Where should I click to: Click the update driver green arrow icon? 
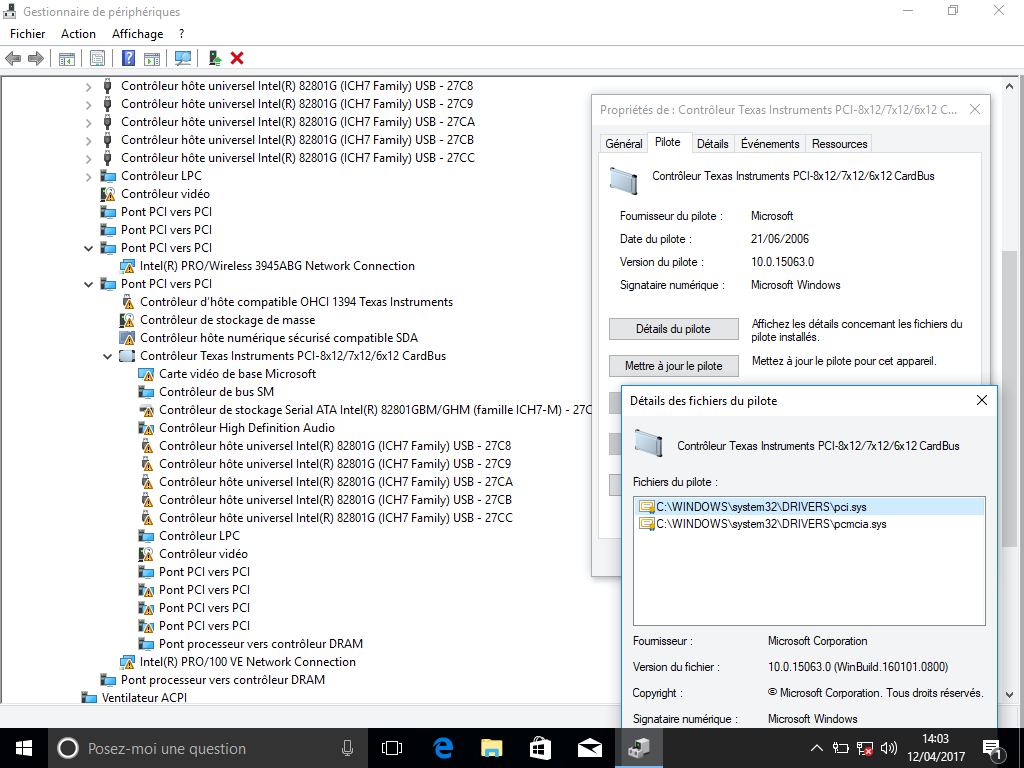tap(215, 59)
